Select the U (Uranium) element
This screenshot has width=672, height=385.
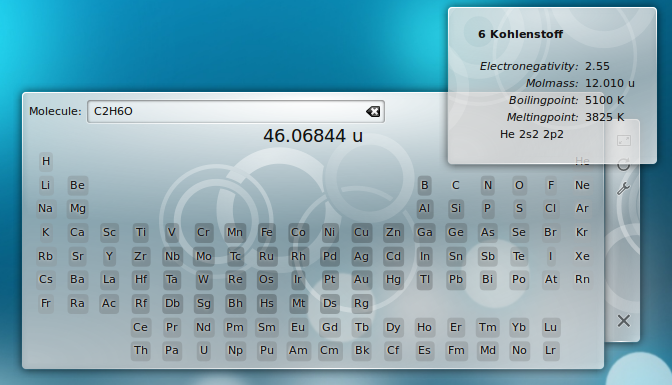pos(204,351)
